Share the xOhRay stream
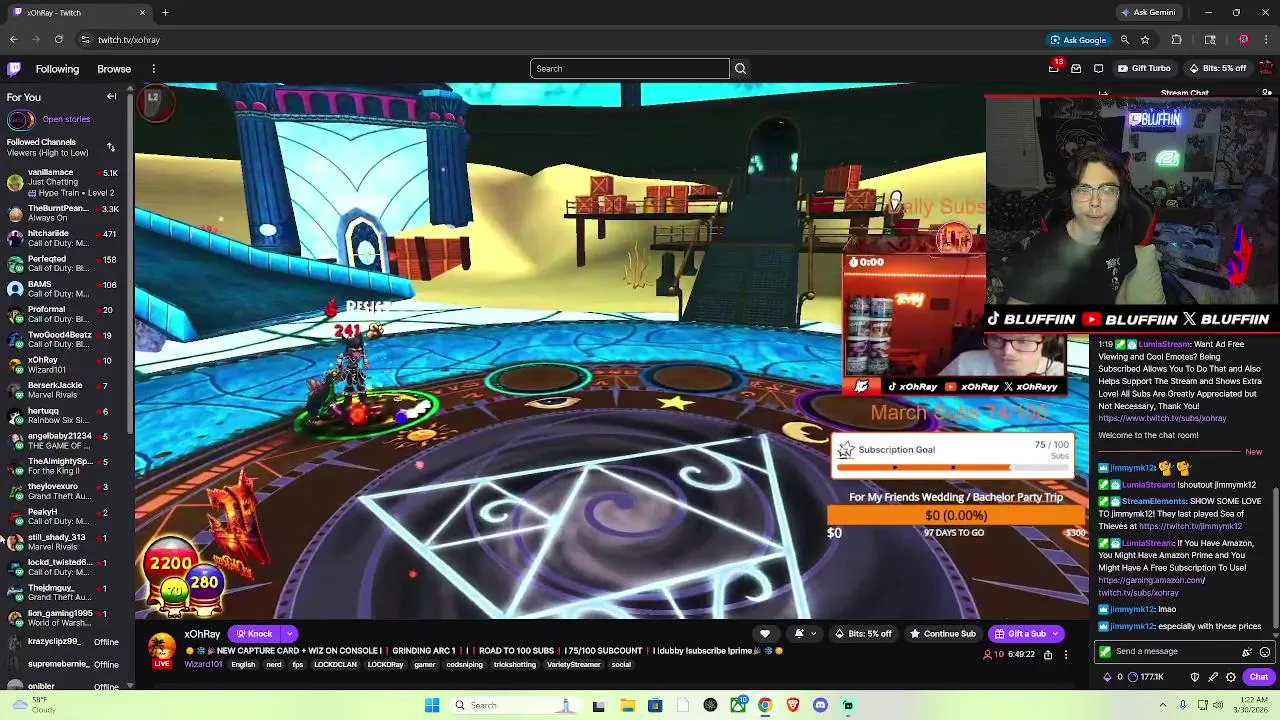 pyautogui.click(x=1048, y=655)
